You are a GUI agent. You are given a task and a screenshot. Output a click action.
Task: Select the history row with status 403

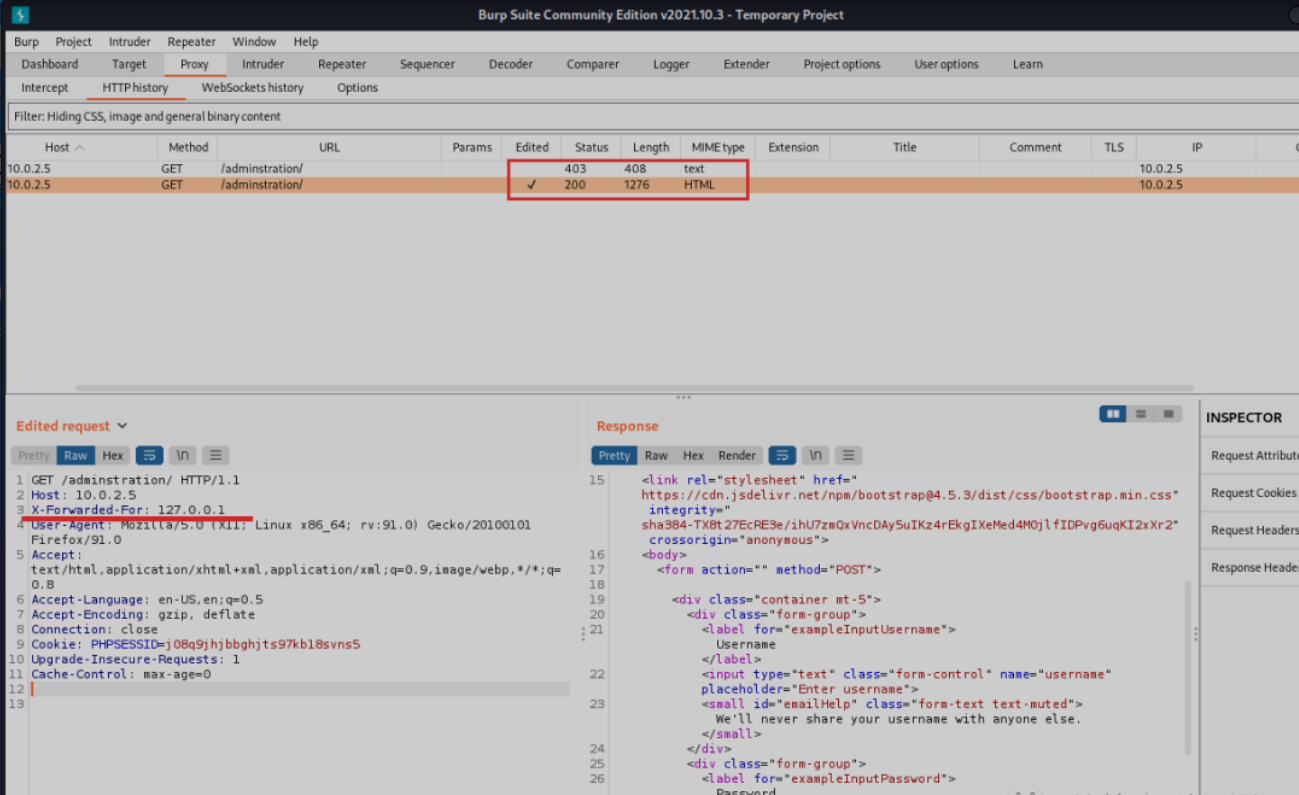point(652,169)
